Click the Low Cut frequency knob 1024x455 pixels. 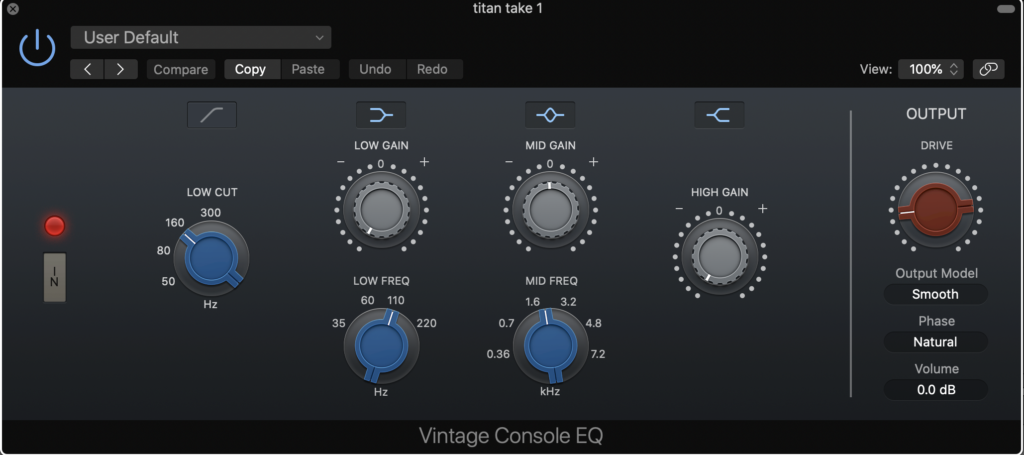[211, 257]
